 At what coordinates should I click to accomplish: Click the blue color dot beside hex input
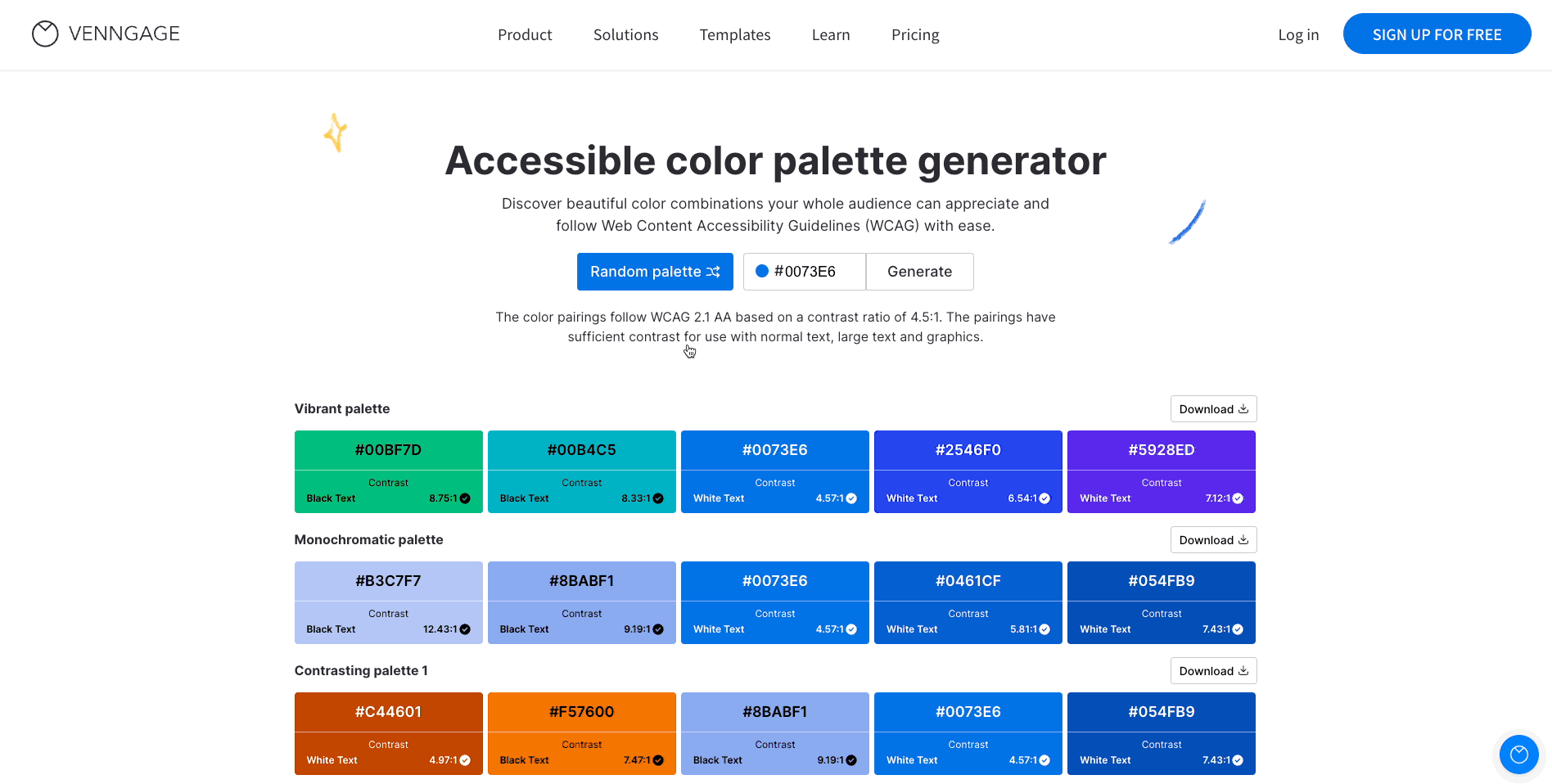[762, 271]
